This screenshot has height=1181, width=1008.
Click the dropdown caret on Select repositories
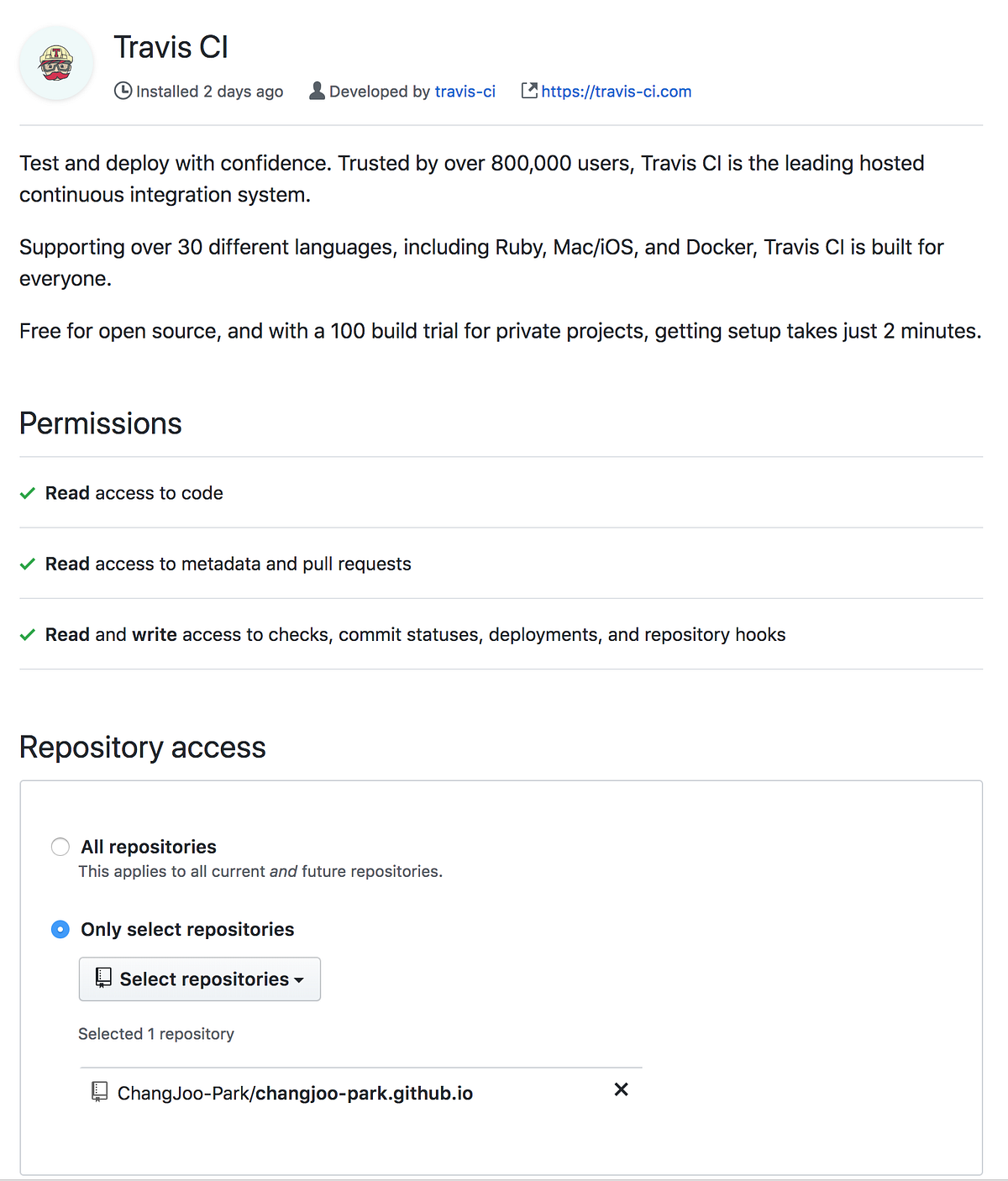click(x=300, y=980)
